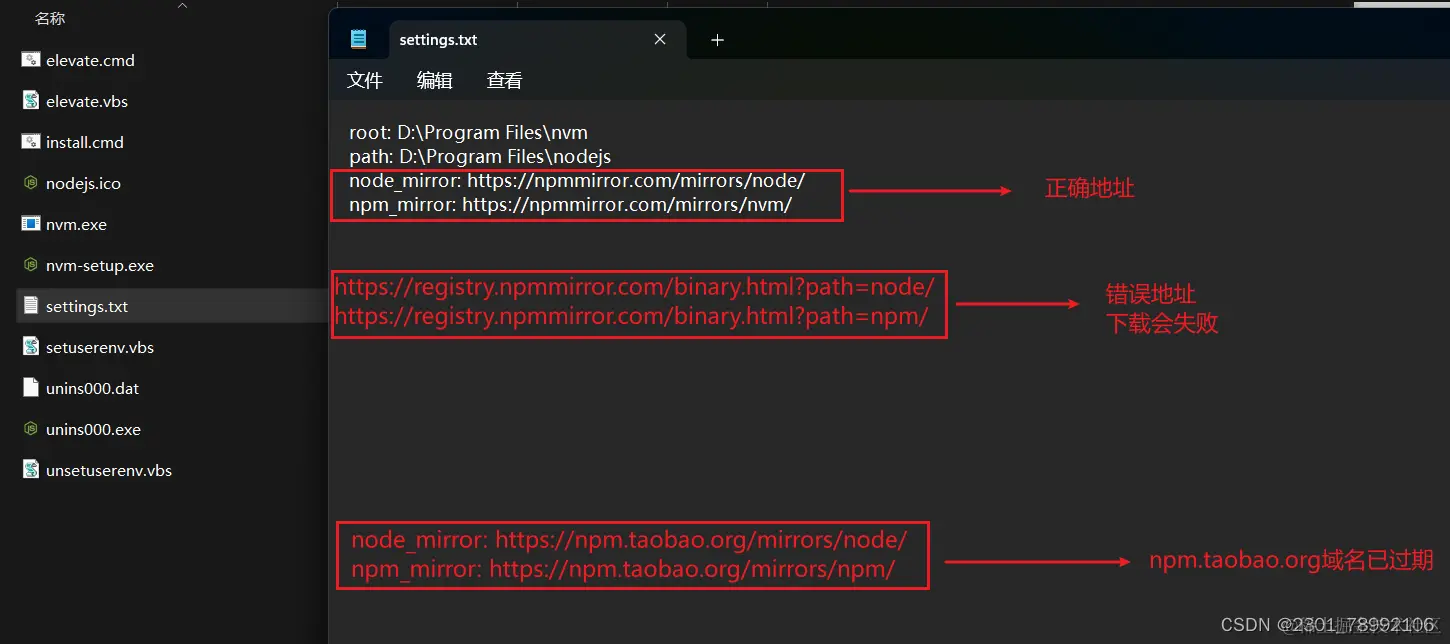Select the unsetuserenv.vbs file name
1450x644 pixels.
(109, 470)
